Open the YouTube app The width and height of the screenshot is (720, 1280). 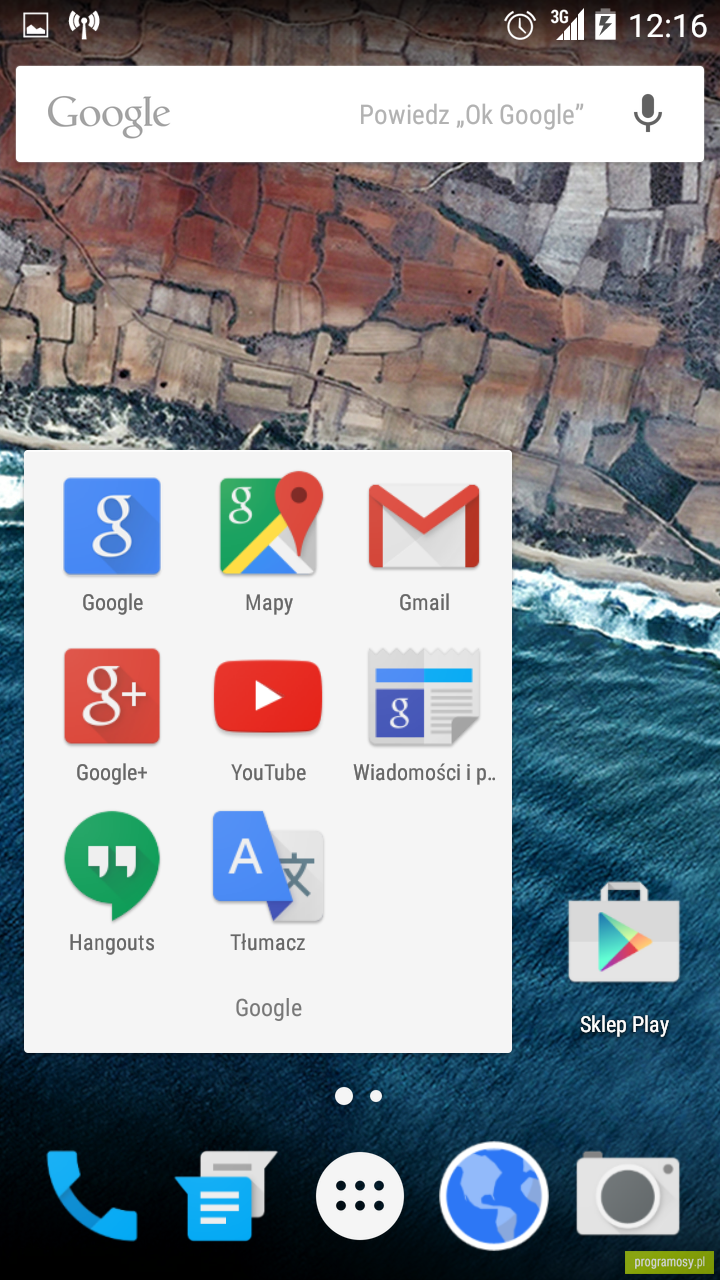(x=268, y=697)
